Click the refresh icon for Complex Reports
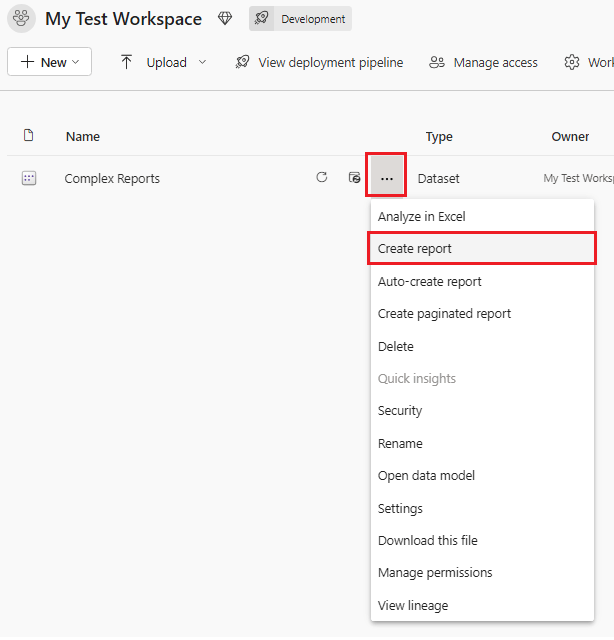Viewport: 614px width, 640px height. coord(321,178)
